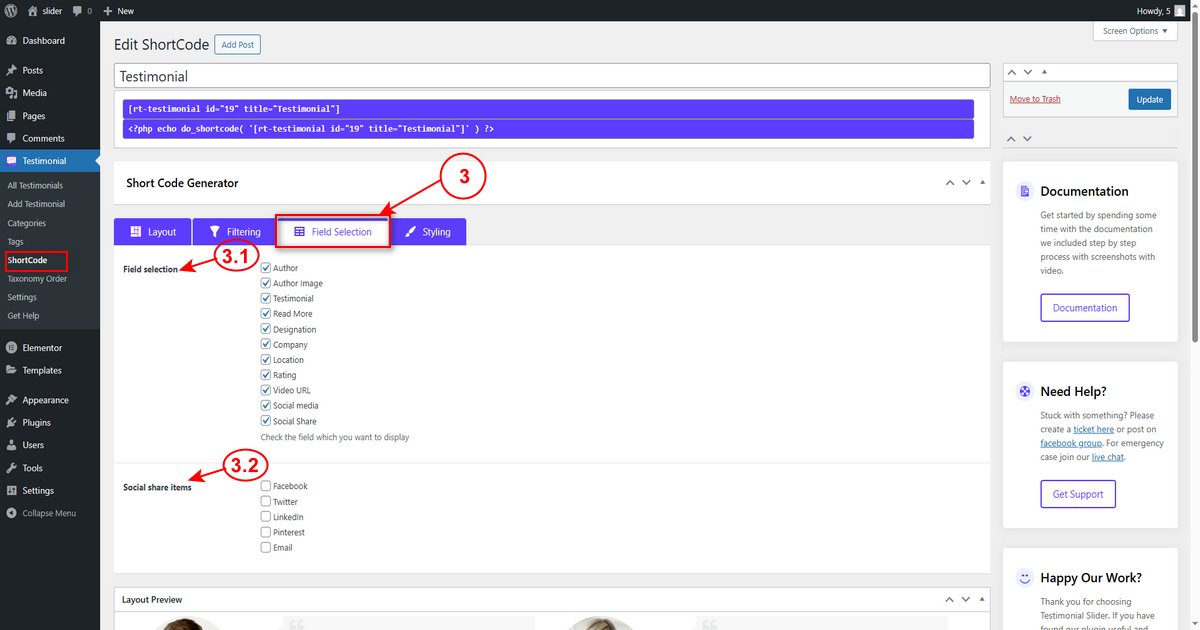Click the Add Post button
The height and width of the screenshot is (630, 1200).
[x=237, y=45]
